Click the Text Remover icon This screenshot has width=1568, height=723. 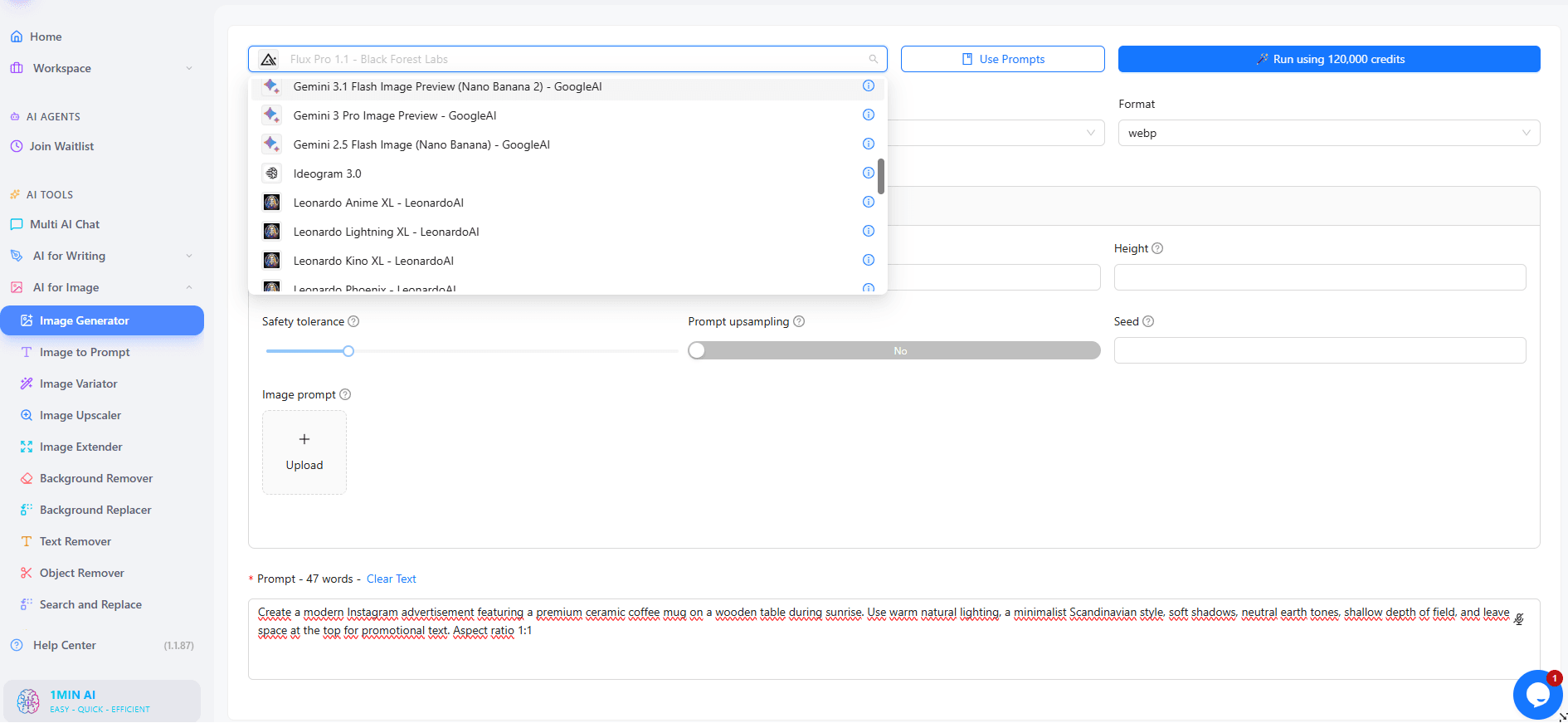pos(27,541)
